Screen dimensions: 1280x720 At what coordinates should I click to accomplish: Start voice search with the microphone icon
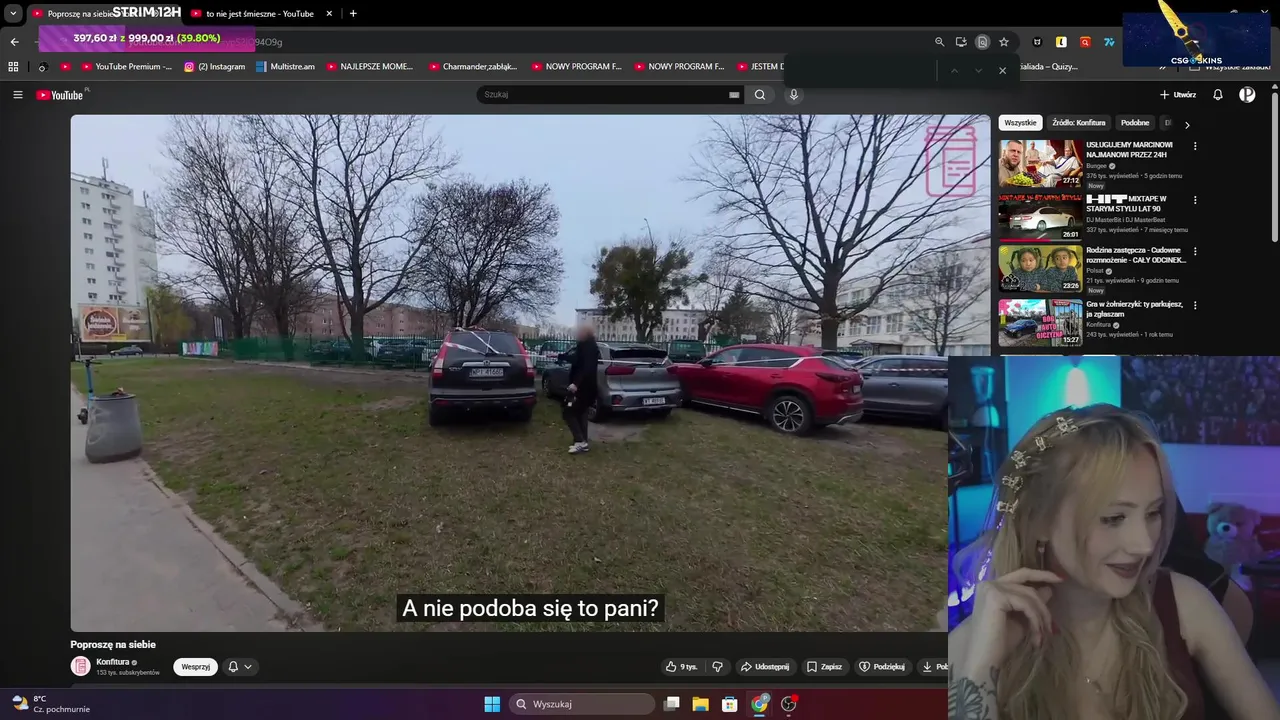[794, 95]
